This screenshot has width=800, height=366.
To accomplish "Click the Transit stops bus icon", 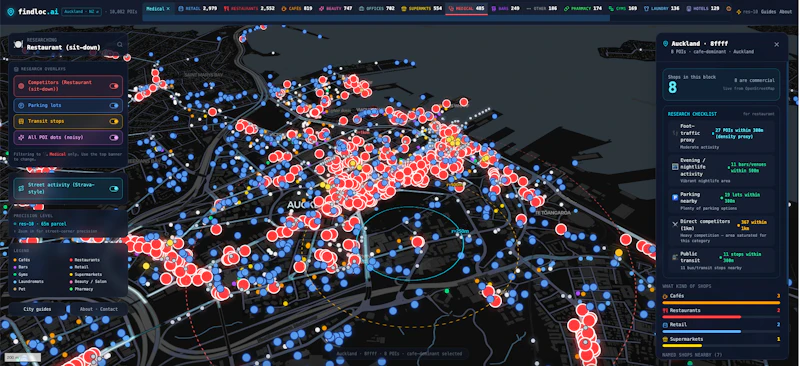I will tap(21, 121).
